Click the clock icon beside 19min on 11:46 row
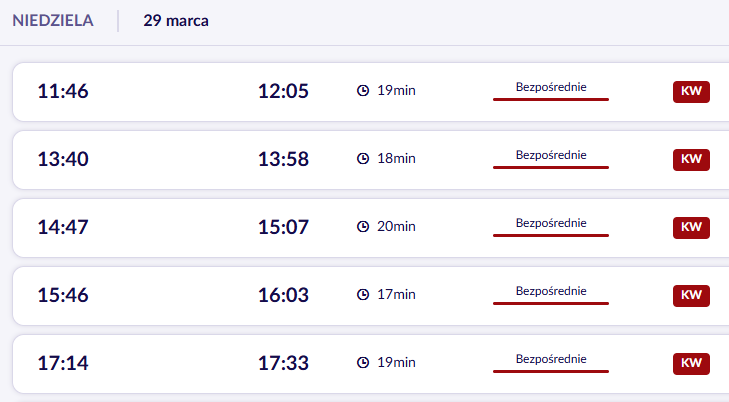This screenshot has height=402, width=729. tap(363, 91)
